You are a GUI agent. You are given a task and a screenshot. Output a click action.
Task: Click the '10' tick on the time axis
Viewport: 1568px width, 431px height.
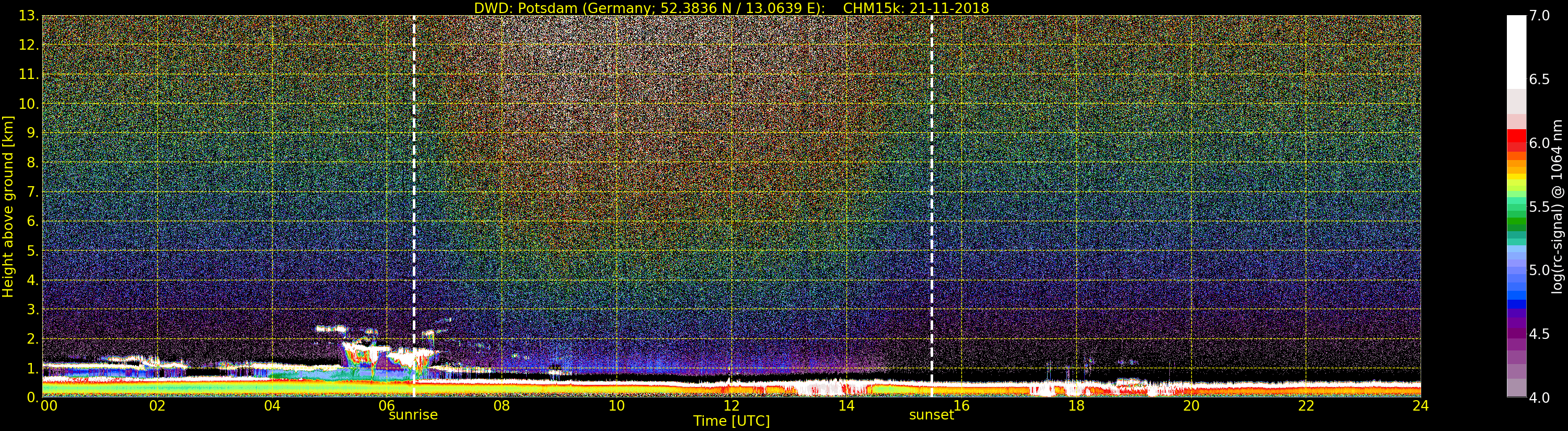pyautogui.click(x=617, y=405)
